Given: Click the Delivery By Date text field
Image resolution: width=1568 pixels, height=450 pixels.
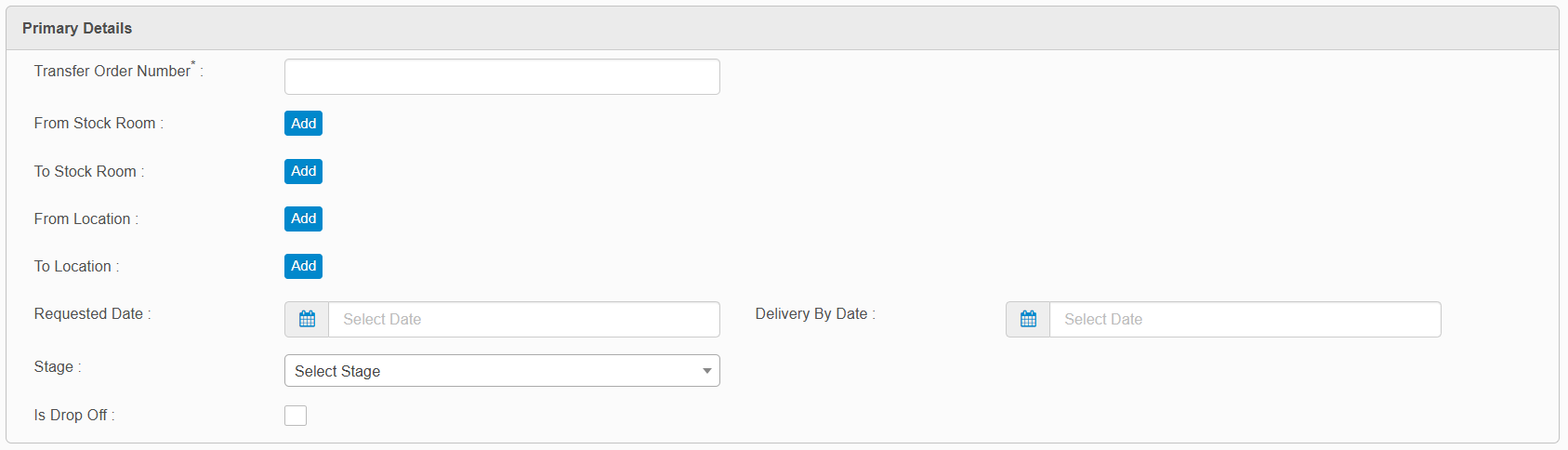Looking at the screenshot, I should [1245, 319].
